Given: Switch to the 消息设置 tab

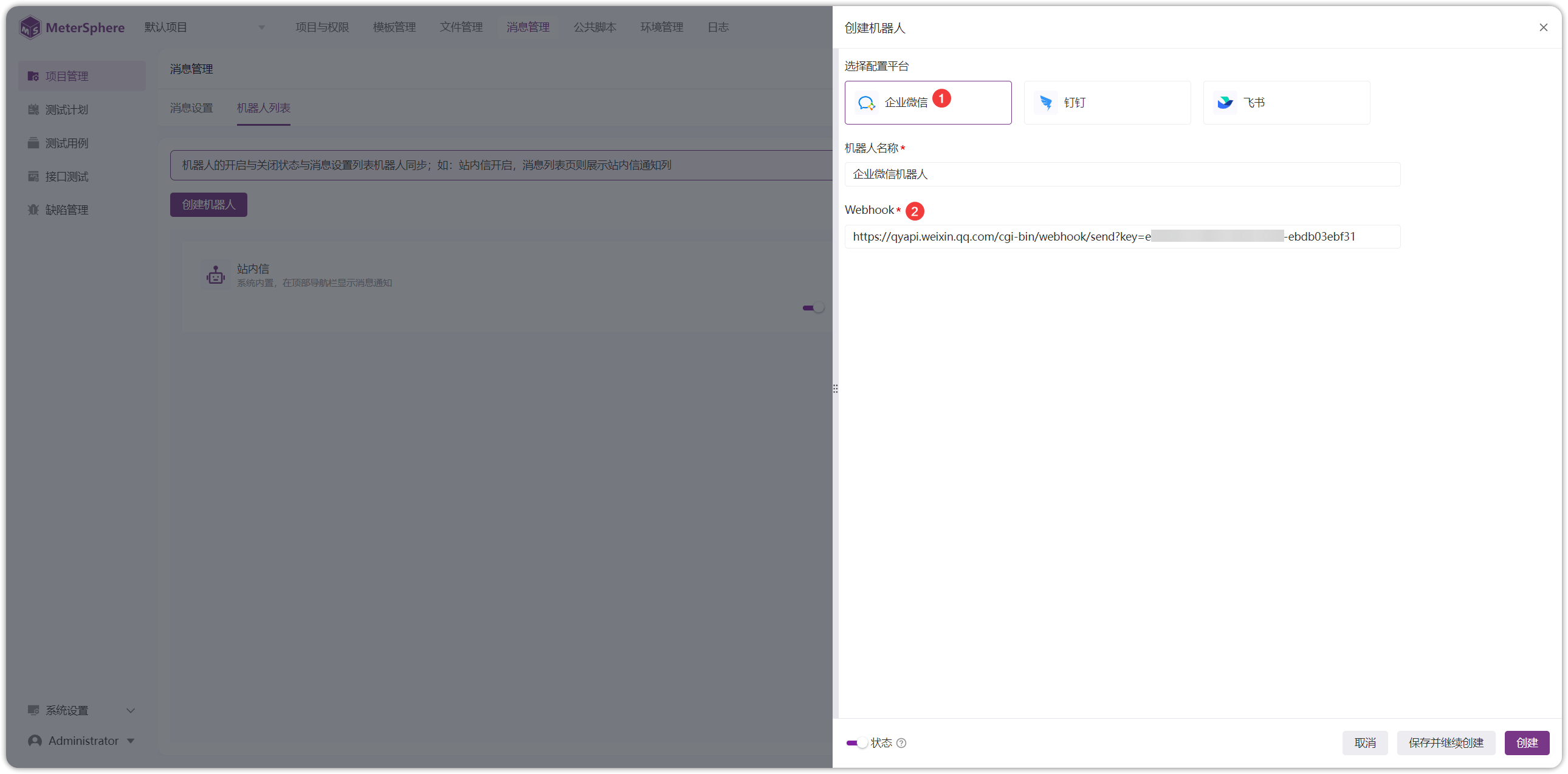Looking at the screenshot, I should [x=191, y=108].
